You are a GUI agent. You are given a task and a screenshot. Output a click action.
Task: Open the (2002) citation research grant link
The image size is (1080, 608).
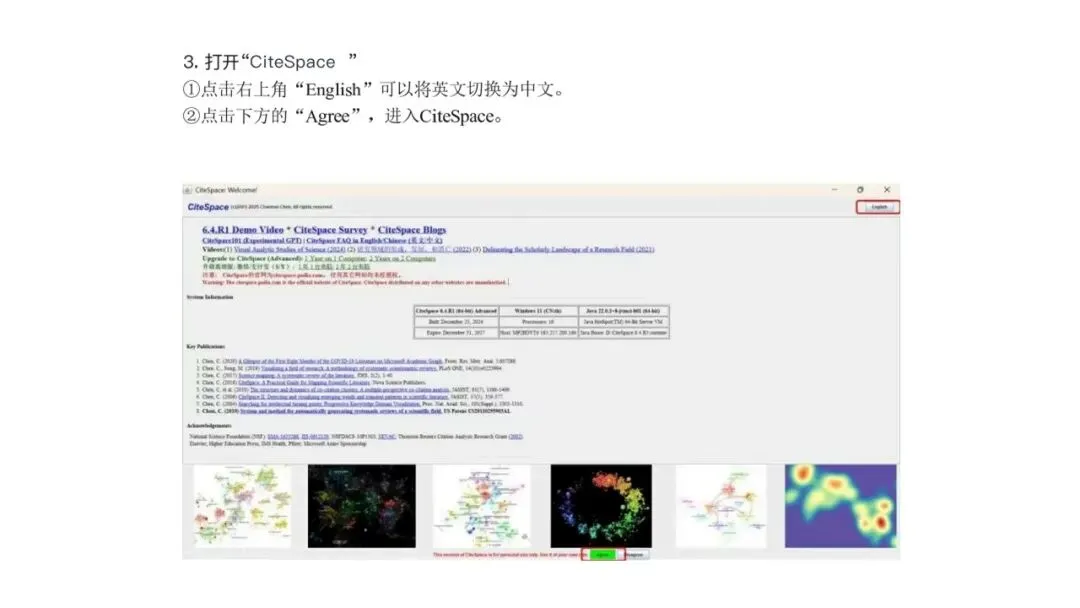[x=515, y=437]
